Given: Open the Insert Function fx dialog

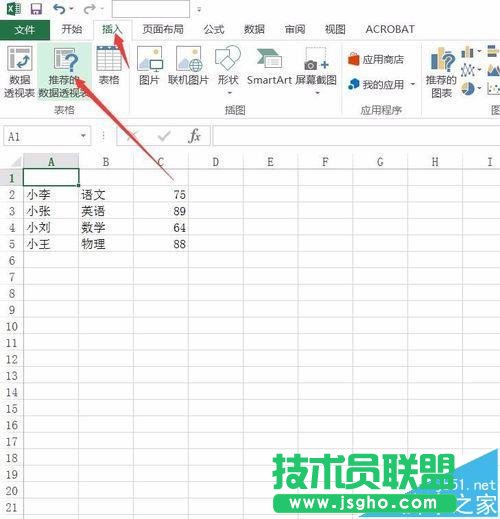Looking at the screenshot, I should 195,136.
